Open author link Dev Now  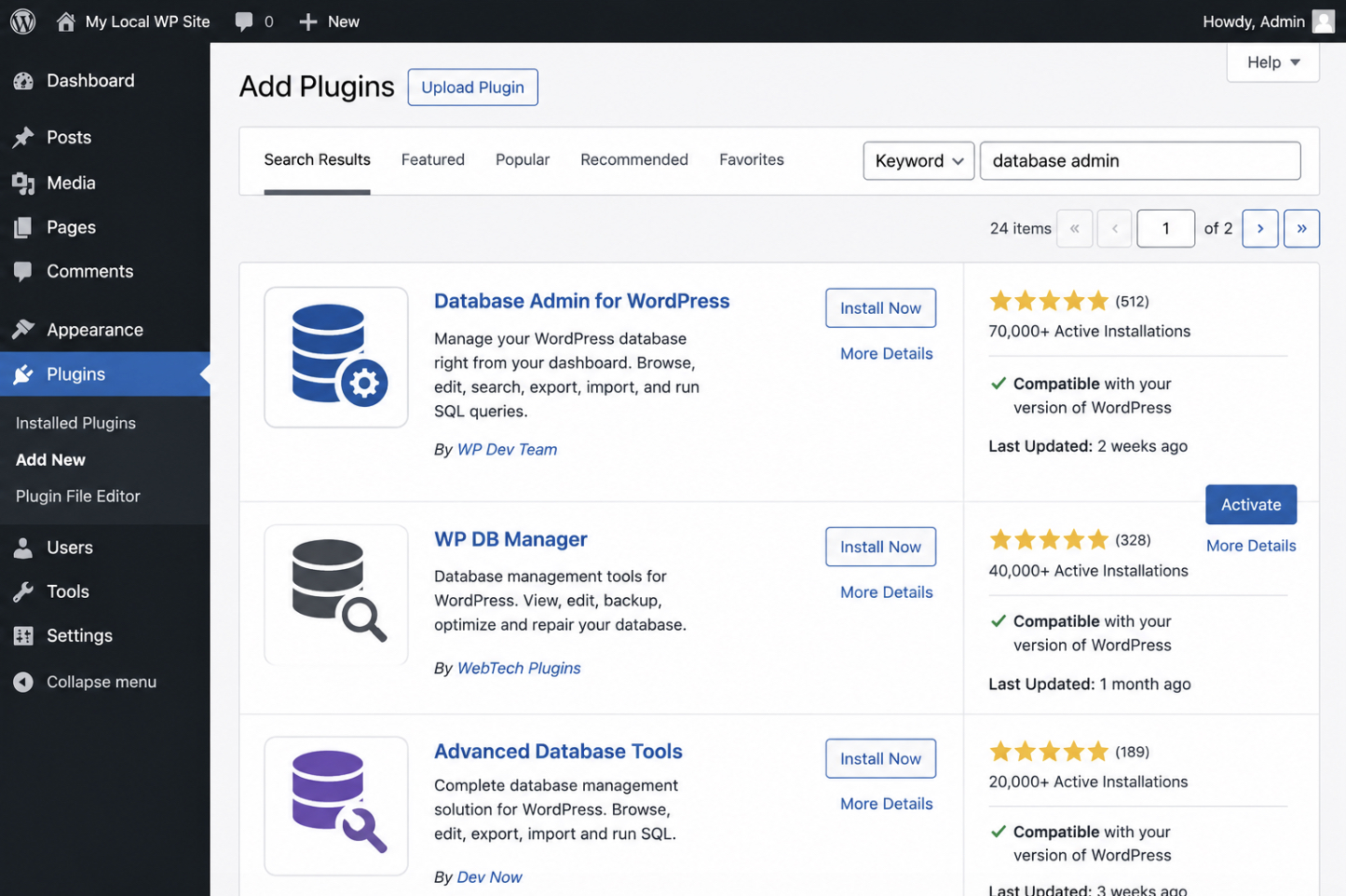[489, 877]
